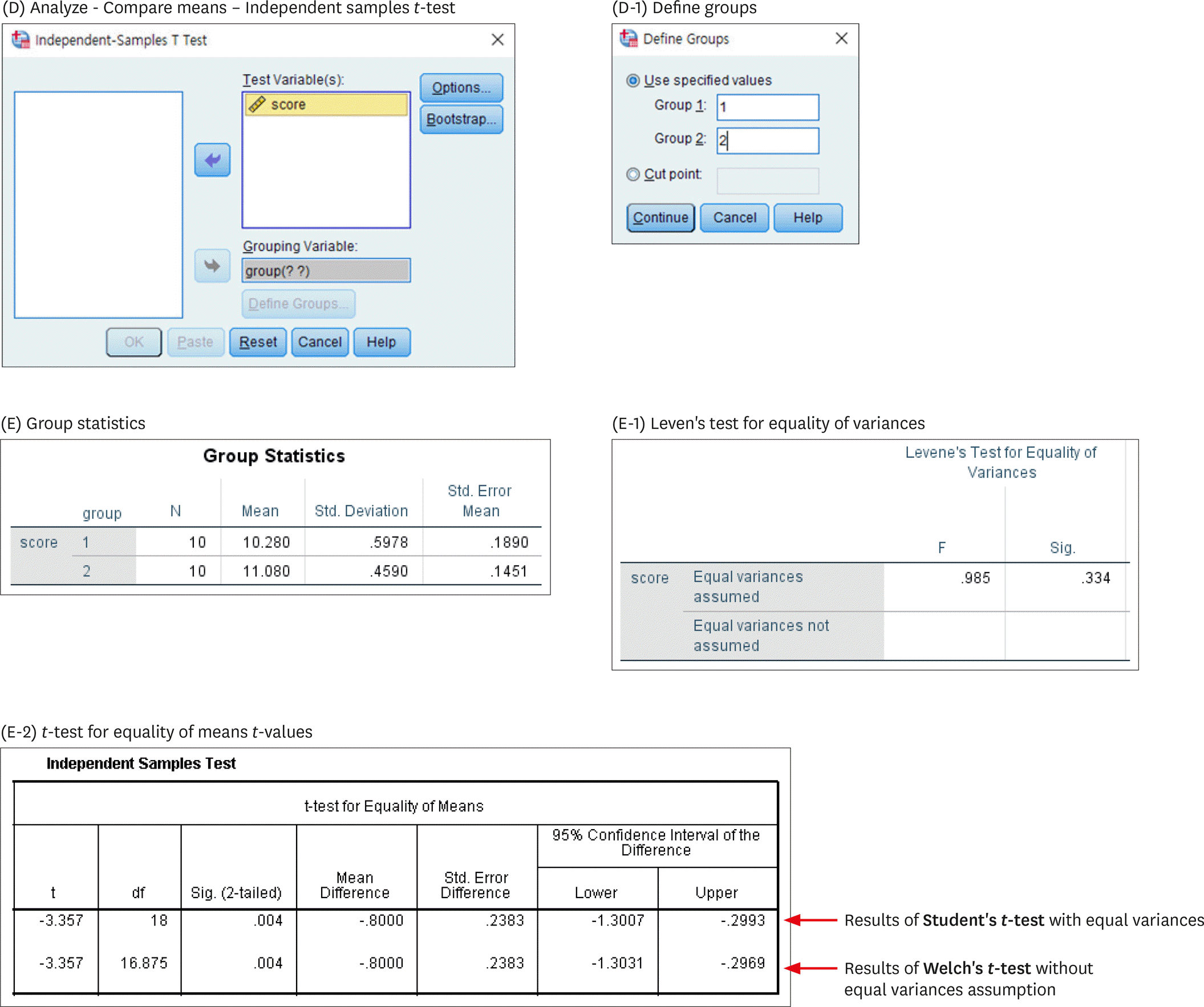Image resolution: width=1204 pixels, height=1007 pixels.
Task: Select the Use specified values radio button
Action: (633, 80)
